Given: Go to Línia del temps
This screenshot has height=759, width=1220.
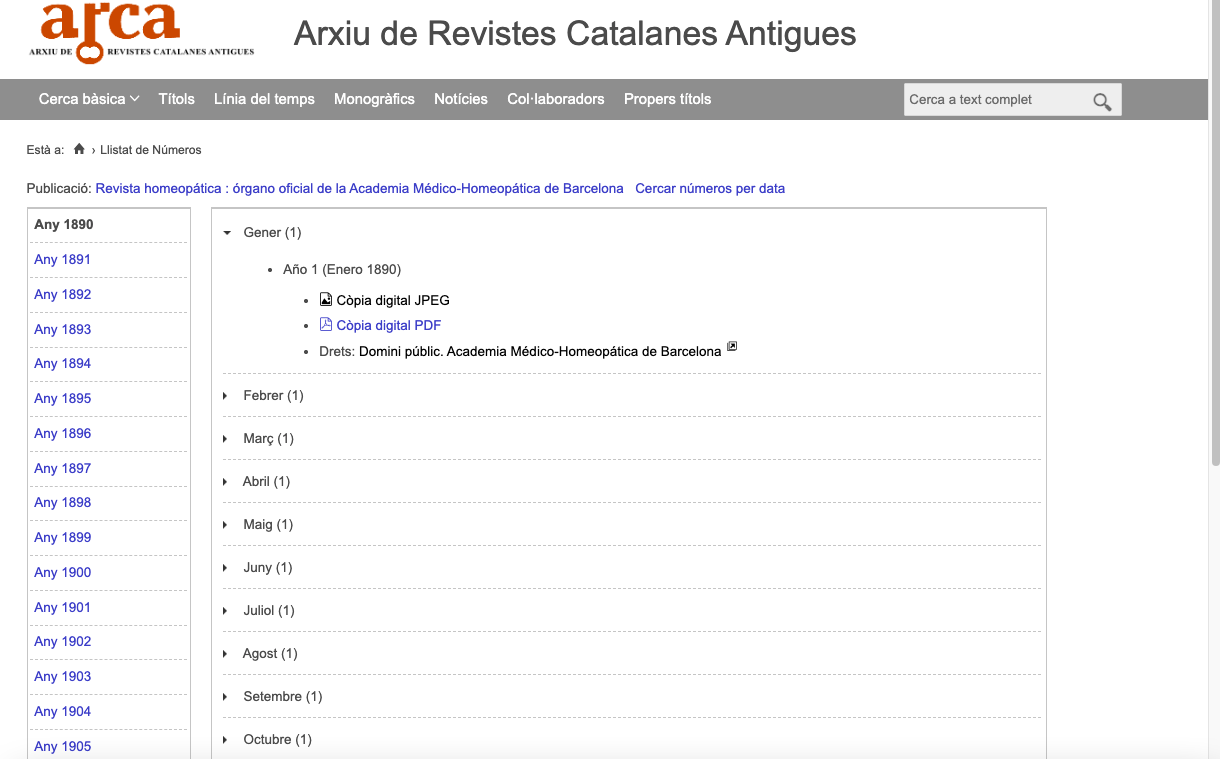Looking at the screenshot, I should coord(264,99).
